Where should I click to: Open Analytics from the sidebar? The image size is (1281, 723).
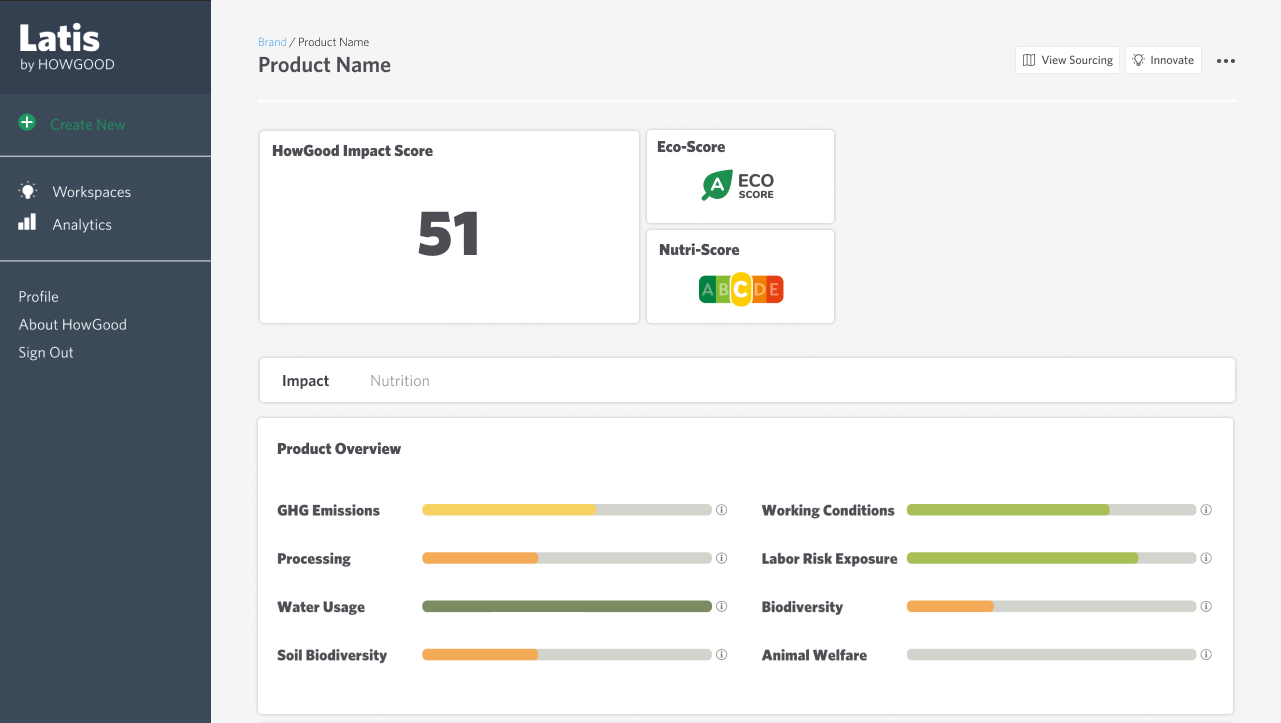click(82, 225)
